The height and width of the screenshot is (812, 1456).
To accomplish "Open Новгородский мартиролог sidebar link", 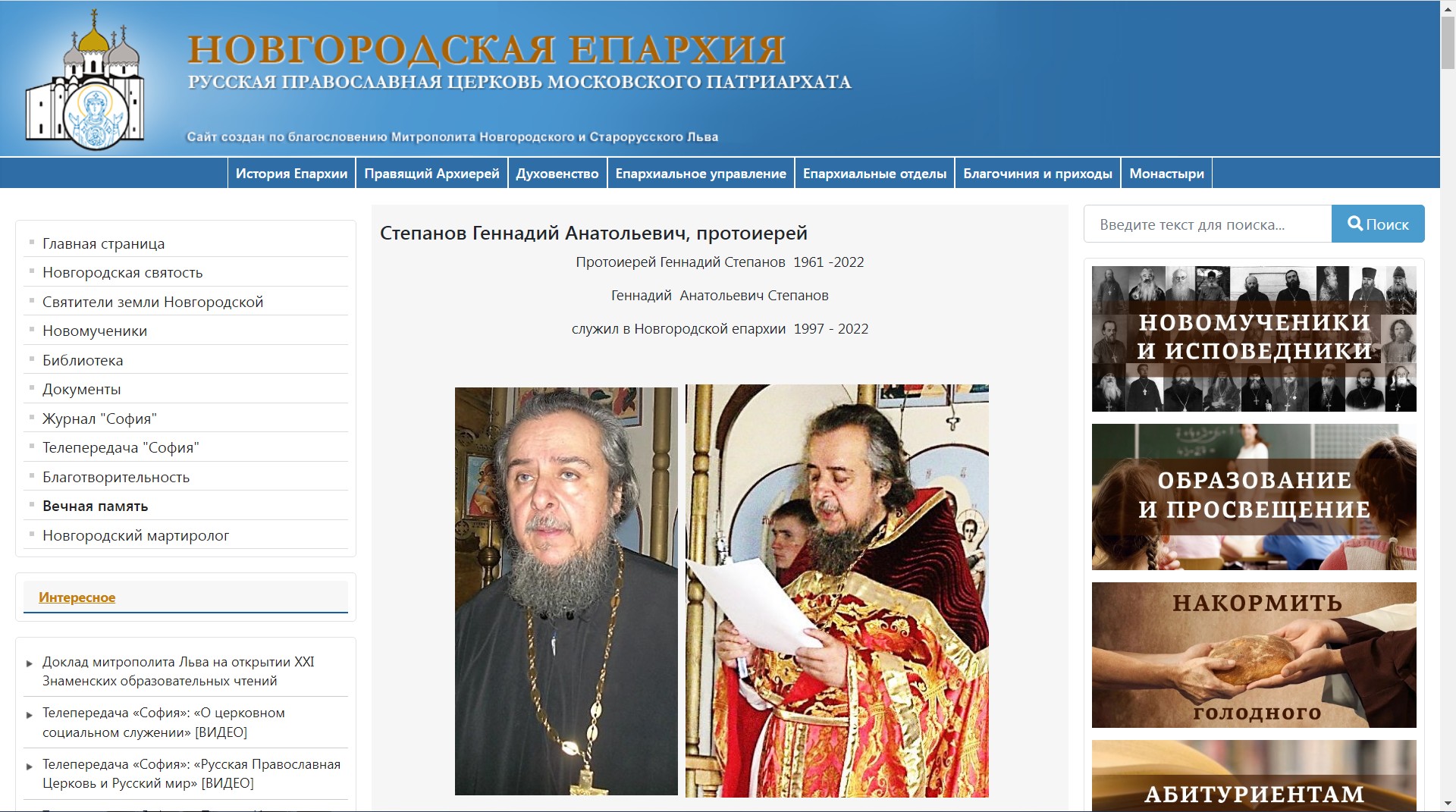I will [136, 535].
